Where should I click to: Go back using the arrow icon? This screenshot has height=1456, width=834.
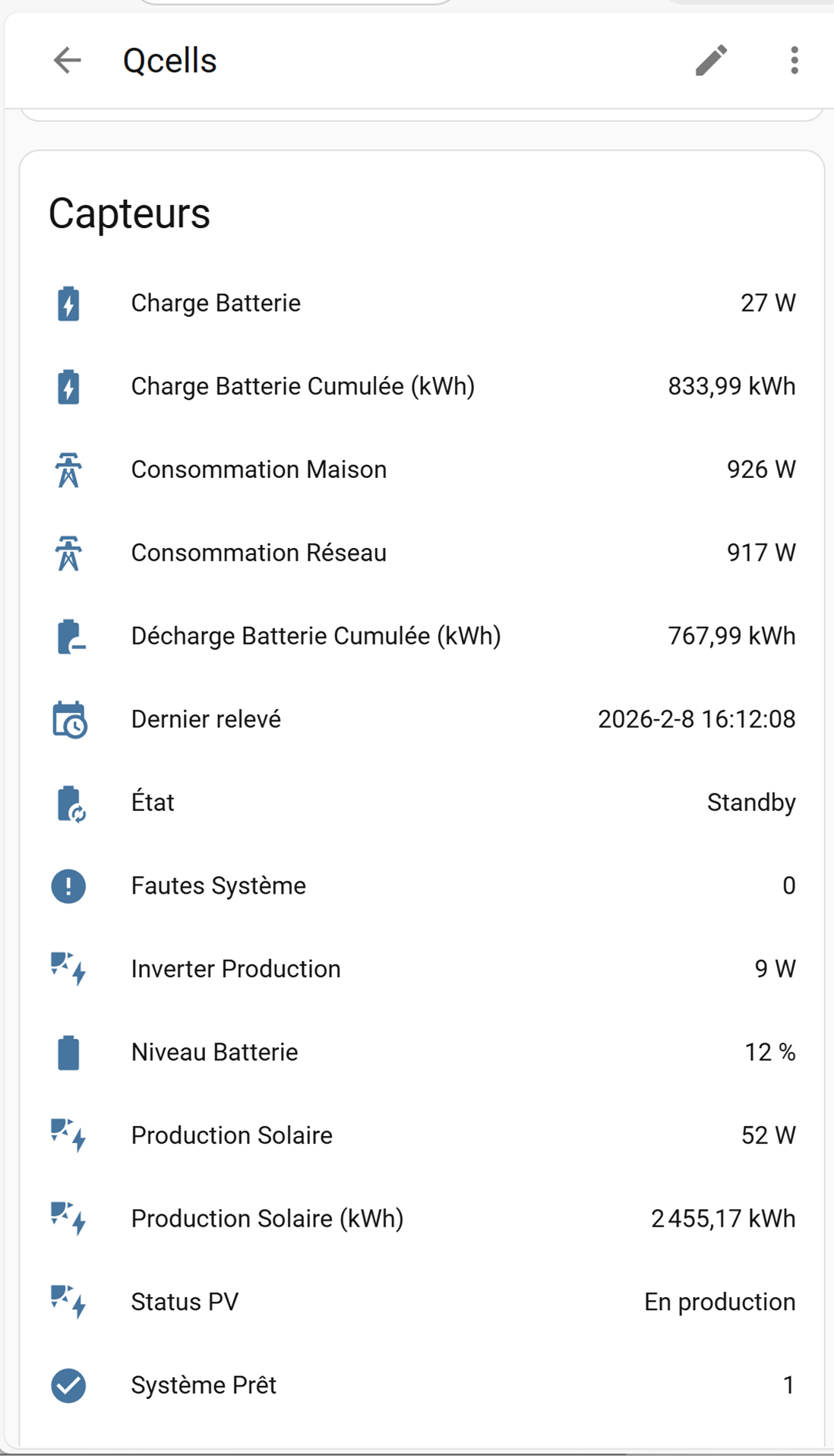point(67,61)
